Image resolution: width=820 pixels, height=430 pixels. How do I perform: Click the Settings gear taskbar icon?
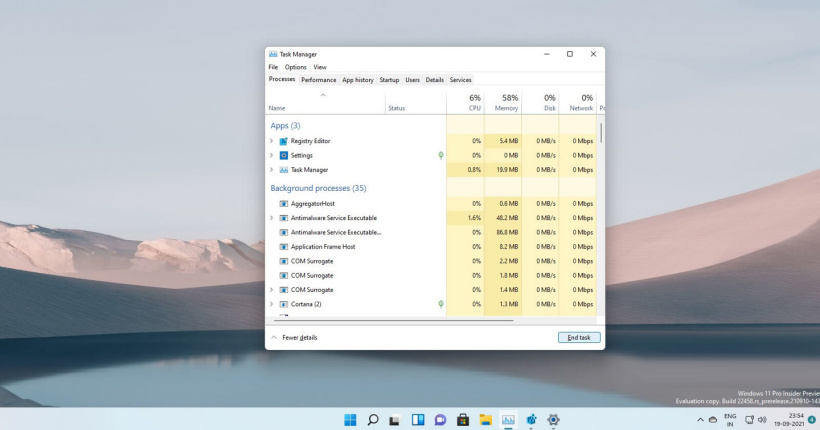pyautogui.click(x=553, y=420)
